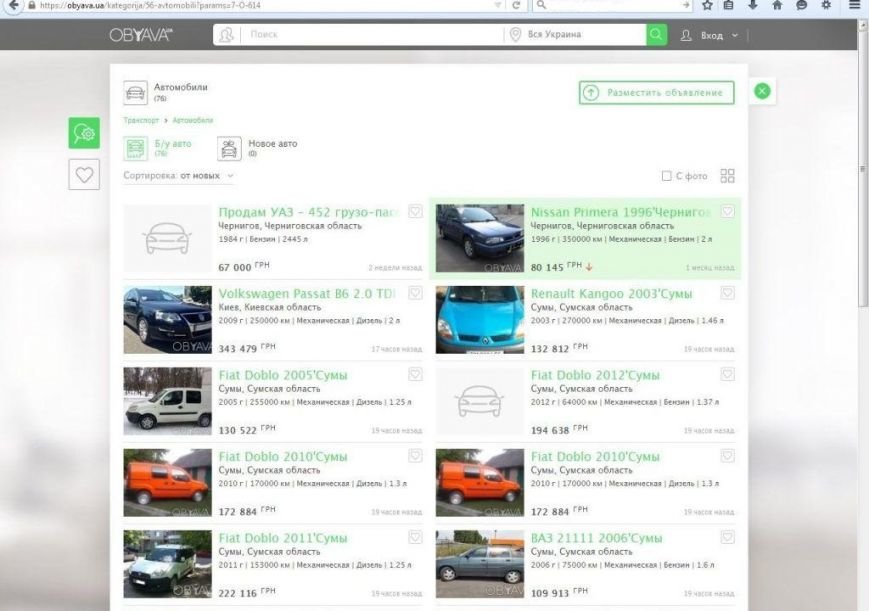Favorite the Volkswagen Passat B6 listing
The width and height of the screenshot is (869, 611).
(x=415, y=293)
